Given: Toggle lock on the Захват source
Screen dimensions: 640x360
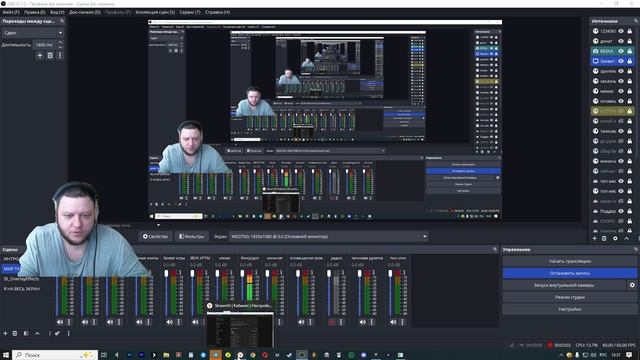Looking at the screenshot, I should (630, 61).
